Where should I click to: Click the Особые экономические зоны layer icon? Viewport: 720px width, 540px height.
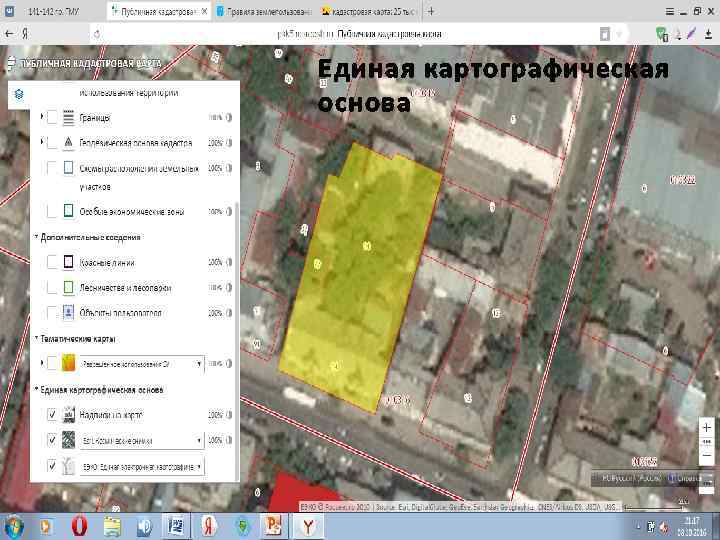tap(68, 211)
